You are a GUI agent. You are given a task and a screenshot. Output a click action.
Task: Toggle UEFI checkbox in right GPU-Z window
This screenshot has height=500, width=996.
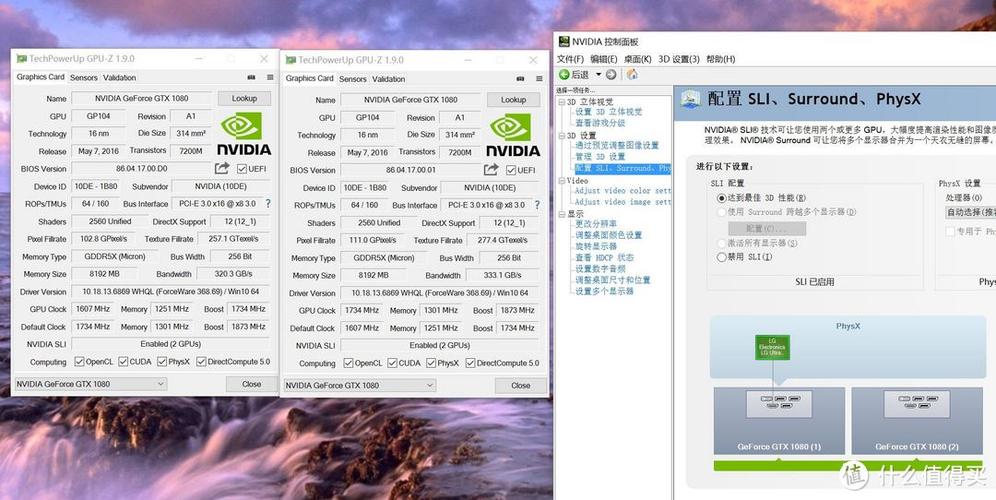(x=511, y=170)
